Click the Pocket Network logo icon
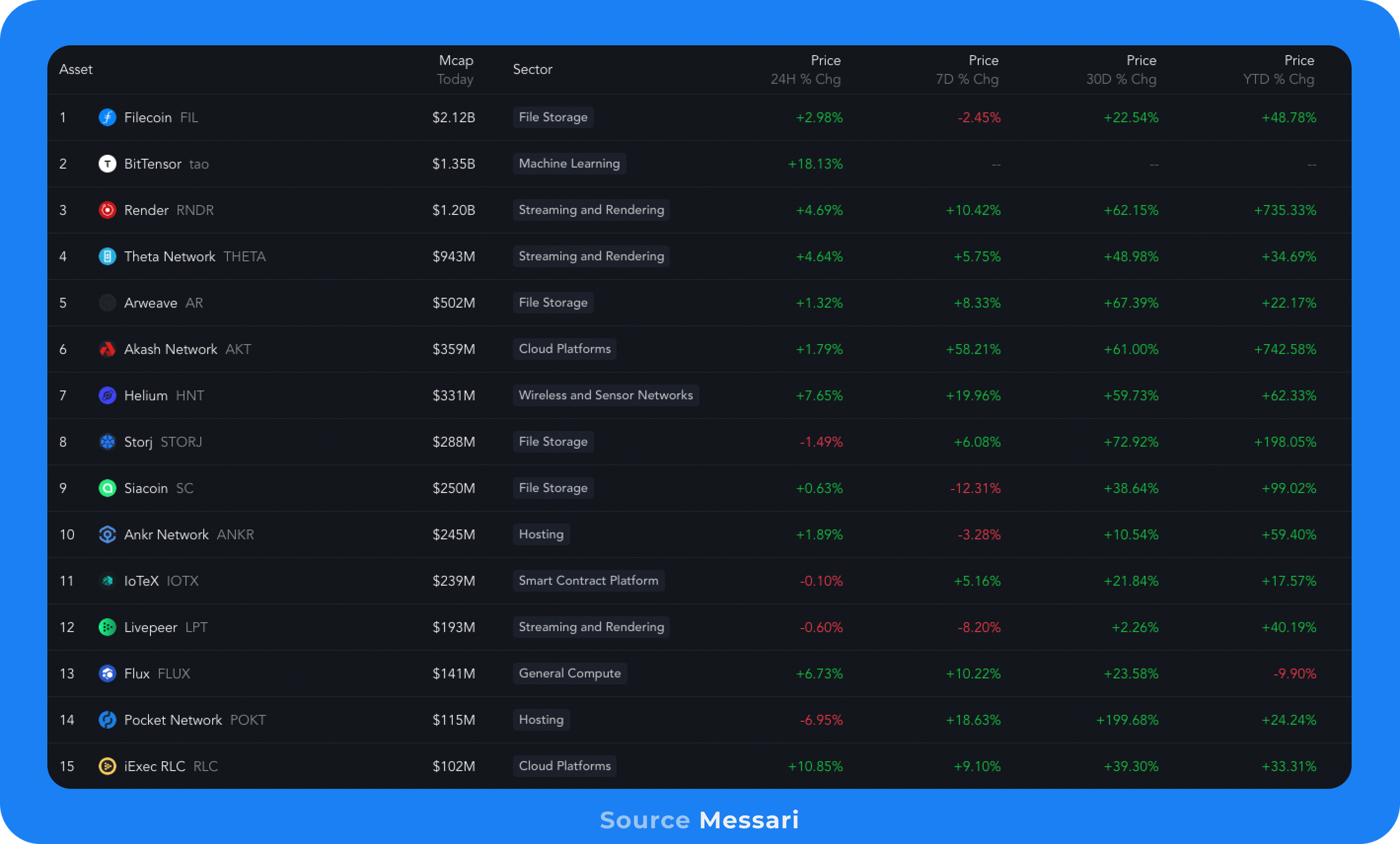The image size is (1400, 844). (x=107, y=721)
